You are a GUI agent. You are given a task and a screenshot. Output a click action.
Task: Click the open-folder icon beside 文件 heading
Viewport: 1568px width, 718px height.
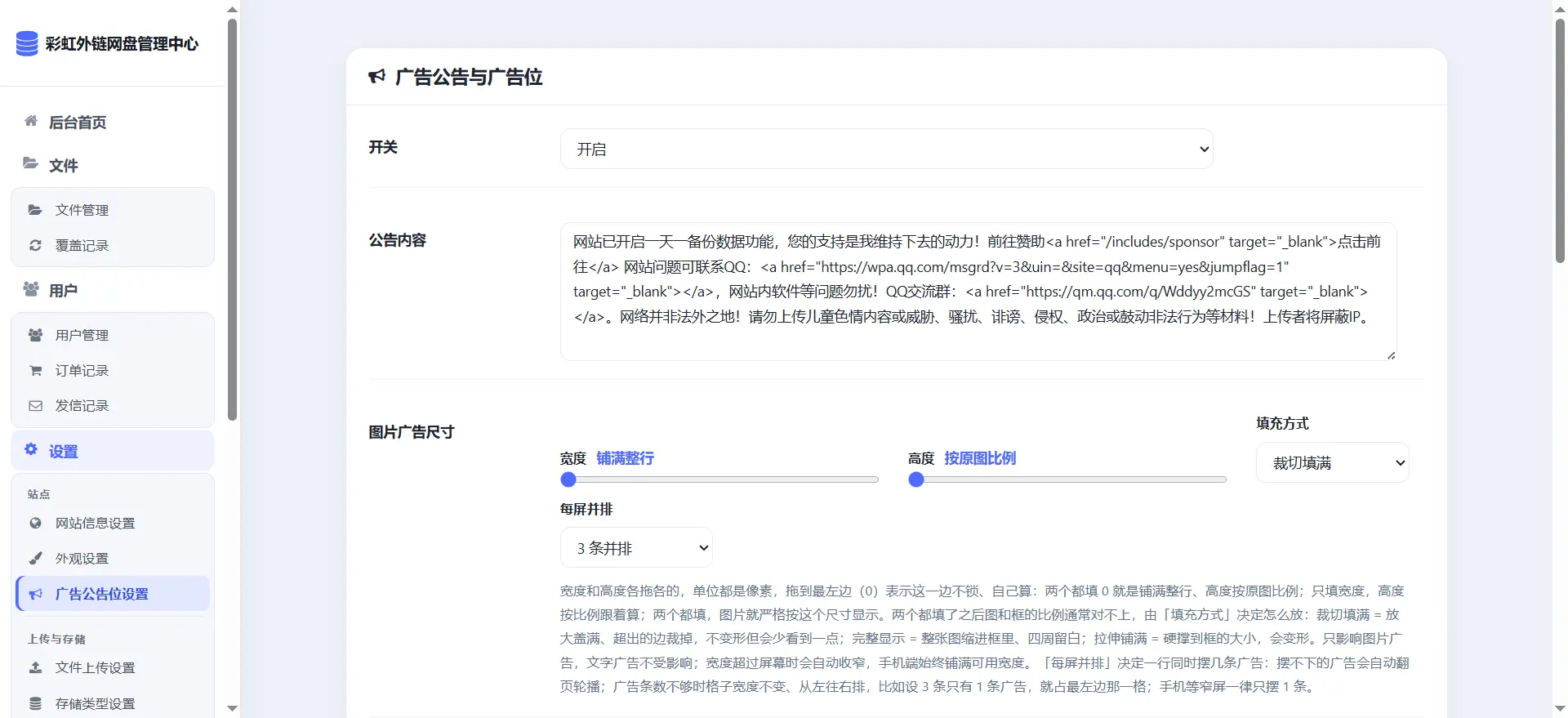pyautogui.click(x=30, y=163)
